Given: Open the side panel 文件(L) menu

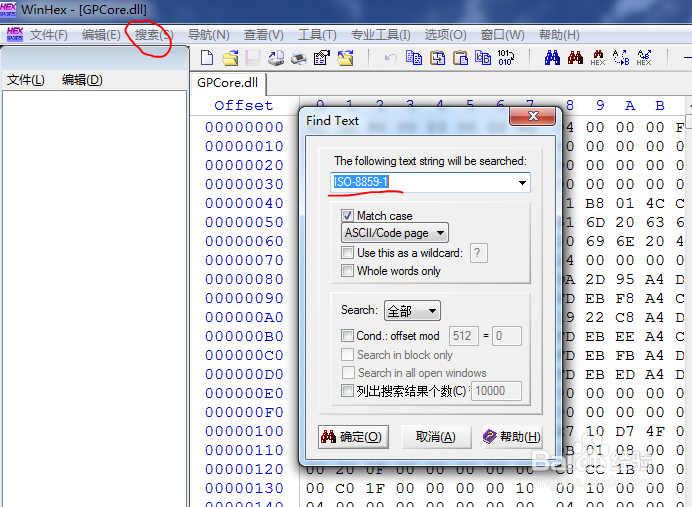Looking at the screenshot, I should [x=26, y=80].
